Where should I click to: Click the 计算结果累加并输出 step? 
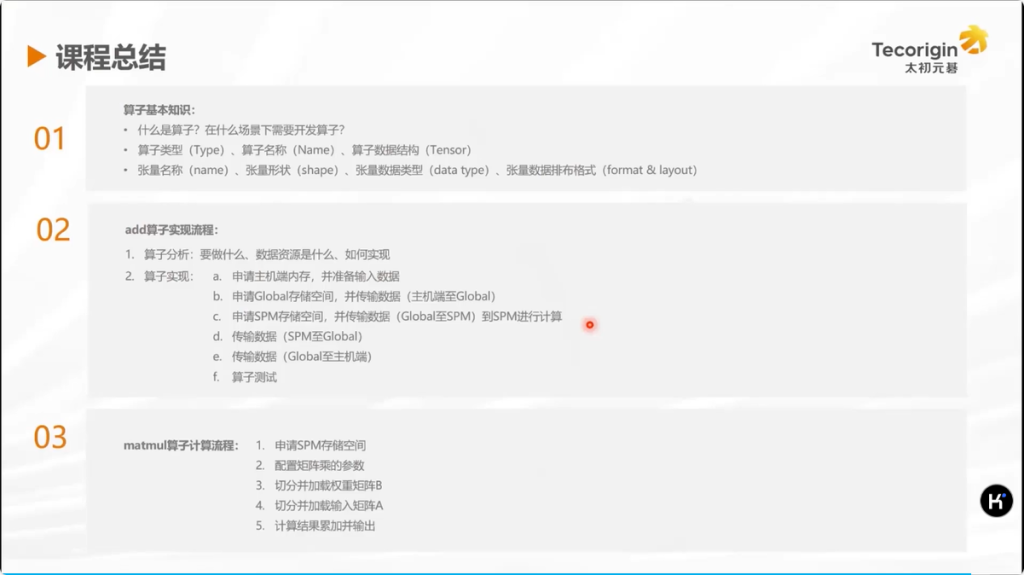tap(325, 525)
